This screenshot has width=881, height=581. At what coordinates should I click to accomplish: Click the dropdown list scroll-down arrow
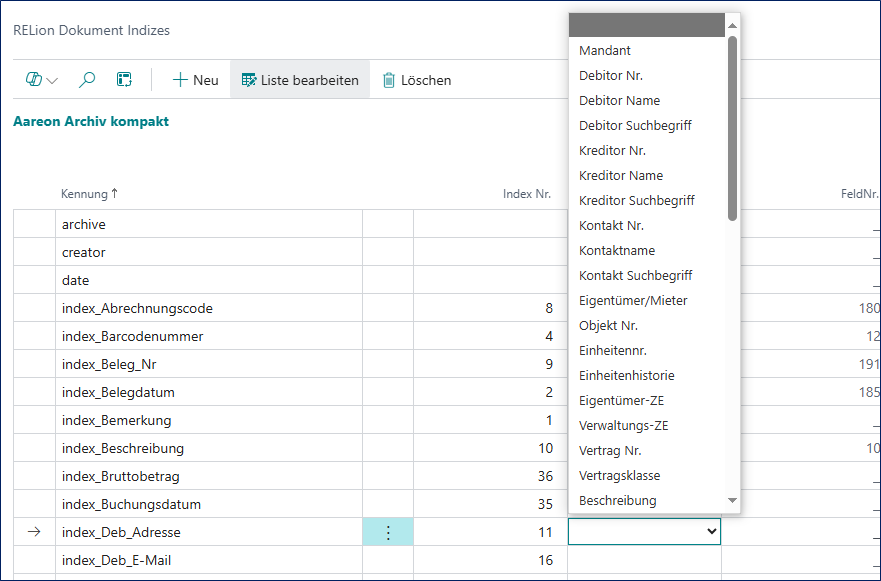point(732,500)
